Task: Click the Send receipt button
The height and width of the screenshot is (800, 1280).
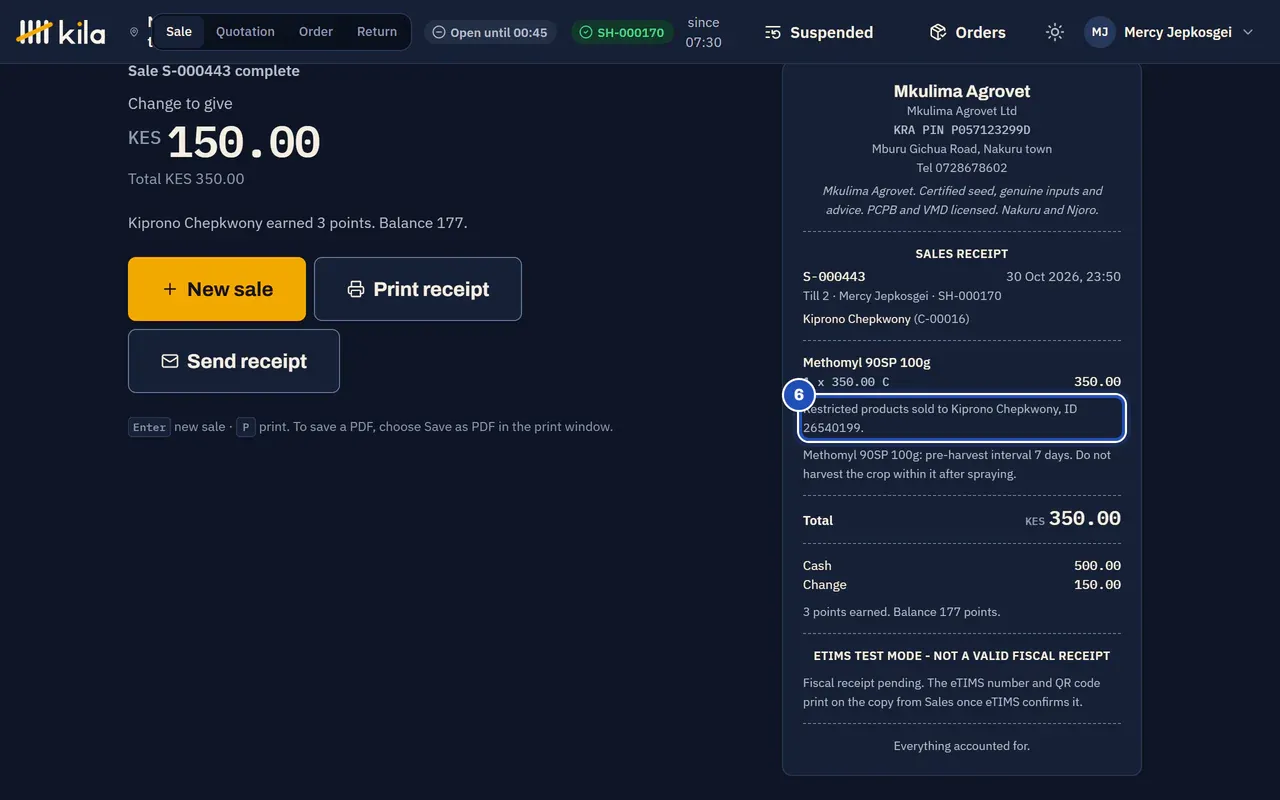Action: (x=234, y=361)
